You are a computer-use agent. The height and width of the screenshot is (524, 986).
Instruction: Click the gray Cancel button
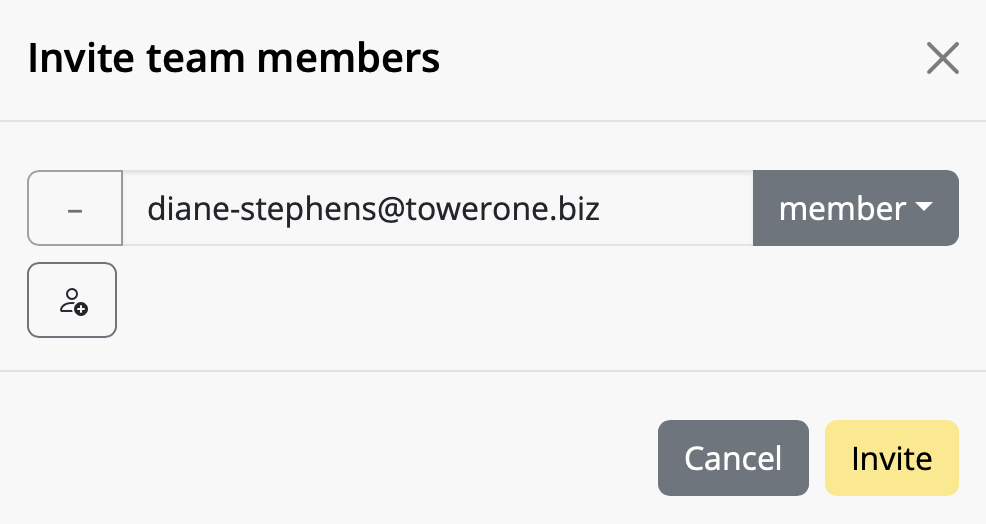pyautogui.click(x=733, y=458)
